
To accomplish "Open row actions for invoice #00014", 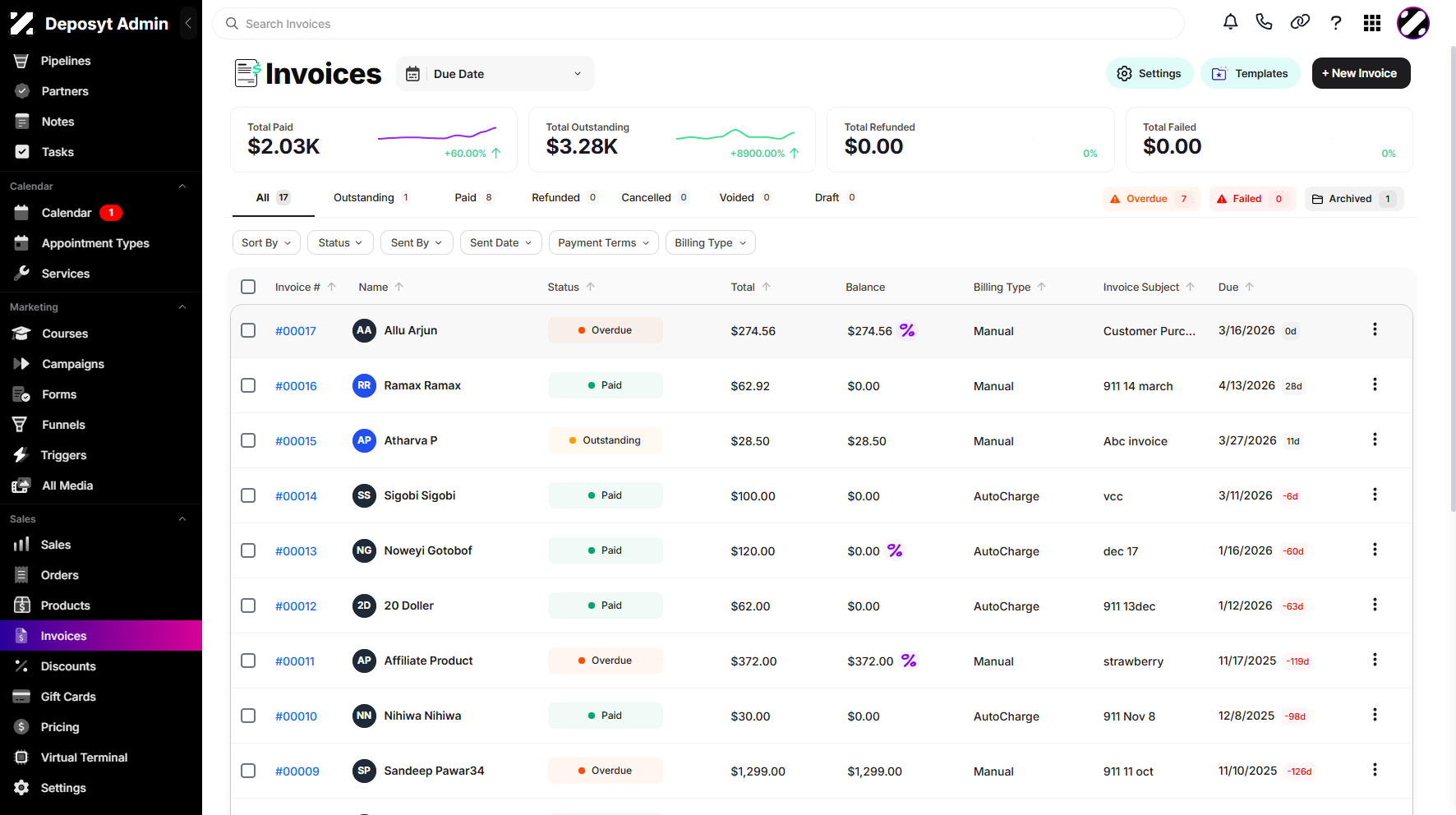I will tap(1375, 495).
